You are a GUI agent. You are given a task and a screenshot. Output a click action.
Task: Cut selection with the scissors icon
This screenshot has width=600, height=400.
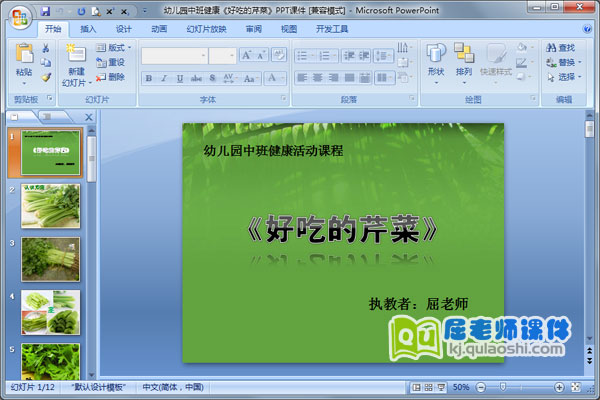[46, 47]
